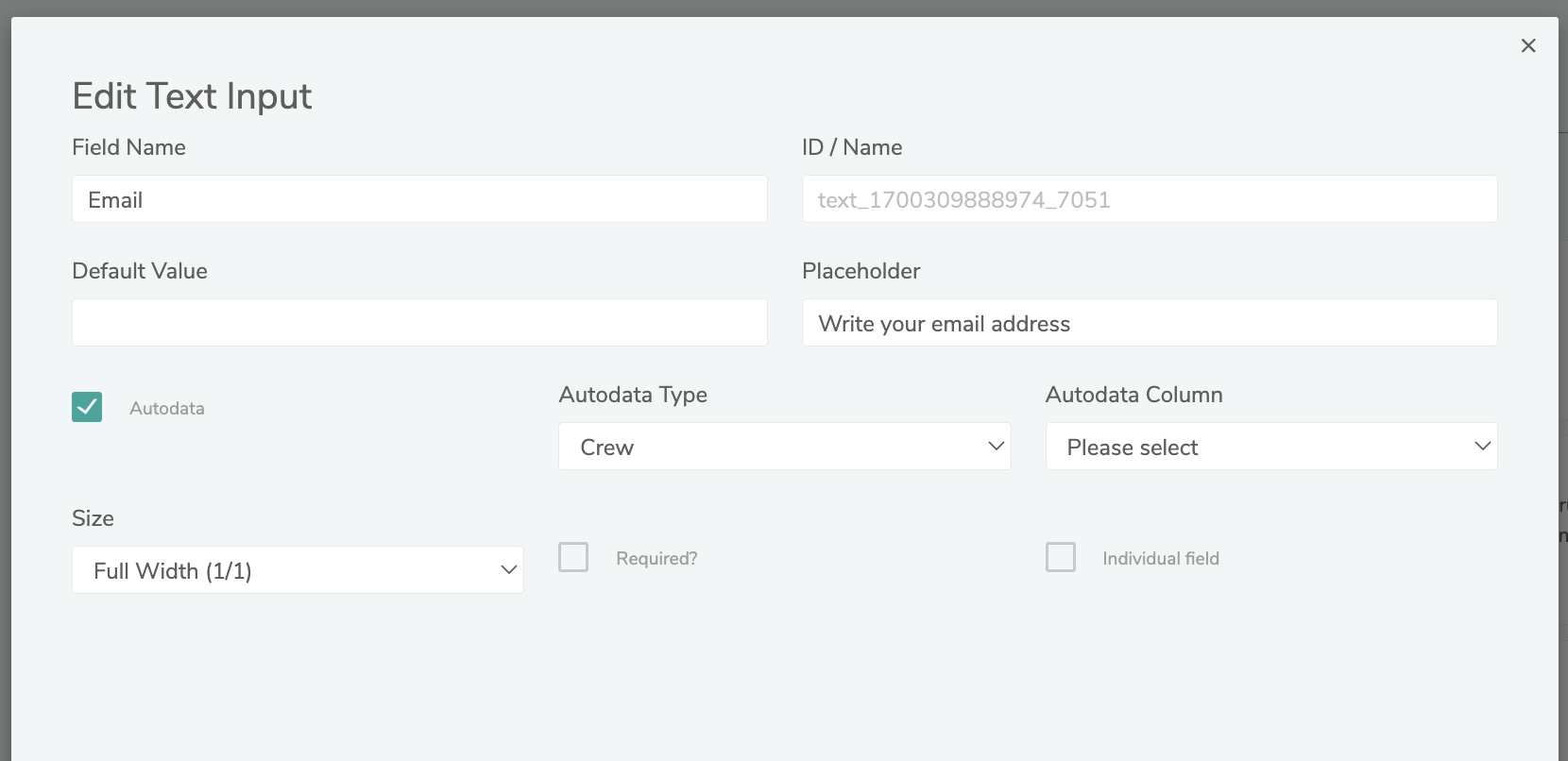Click the green checkmark icon
1568x761 pixels.
pyautogui.click(x=87, y=407)
